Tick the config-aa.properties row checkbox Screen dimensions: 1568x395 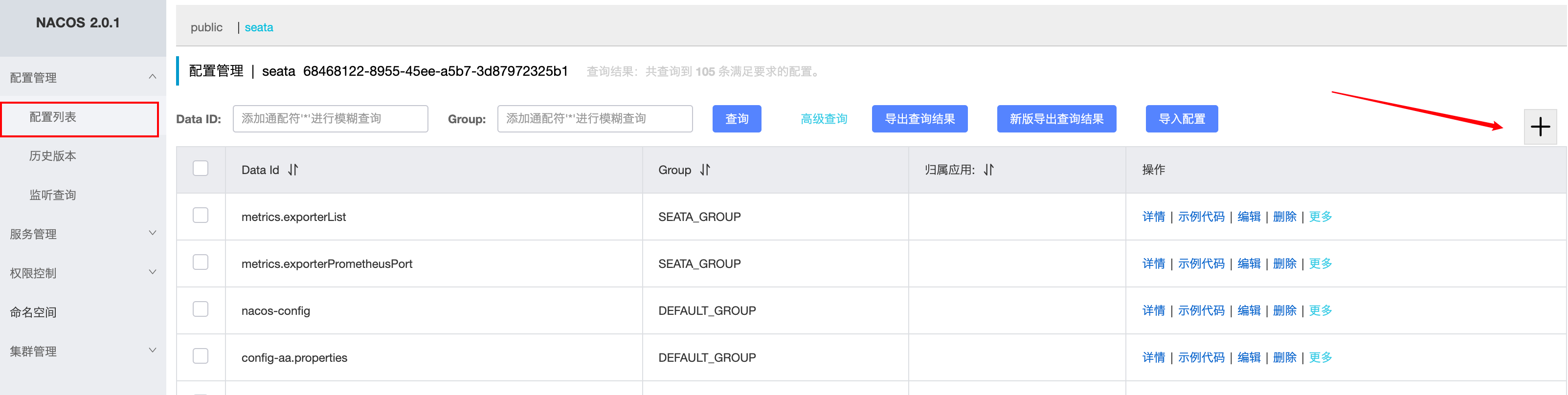(200, 356)
